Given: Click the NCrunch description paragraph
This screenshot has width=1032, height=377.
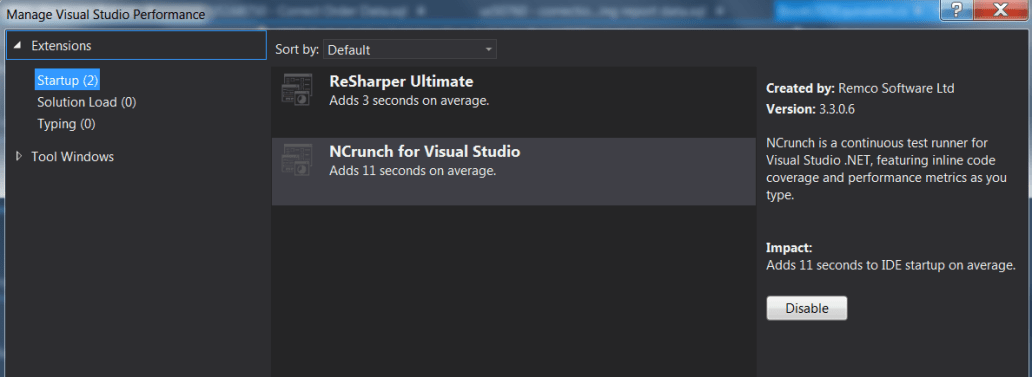Looking at the screenshot, I should point(886,169).
